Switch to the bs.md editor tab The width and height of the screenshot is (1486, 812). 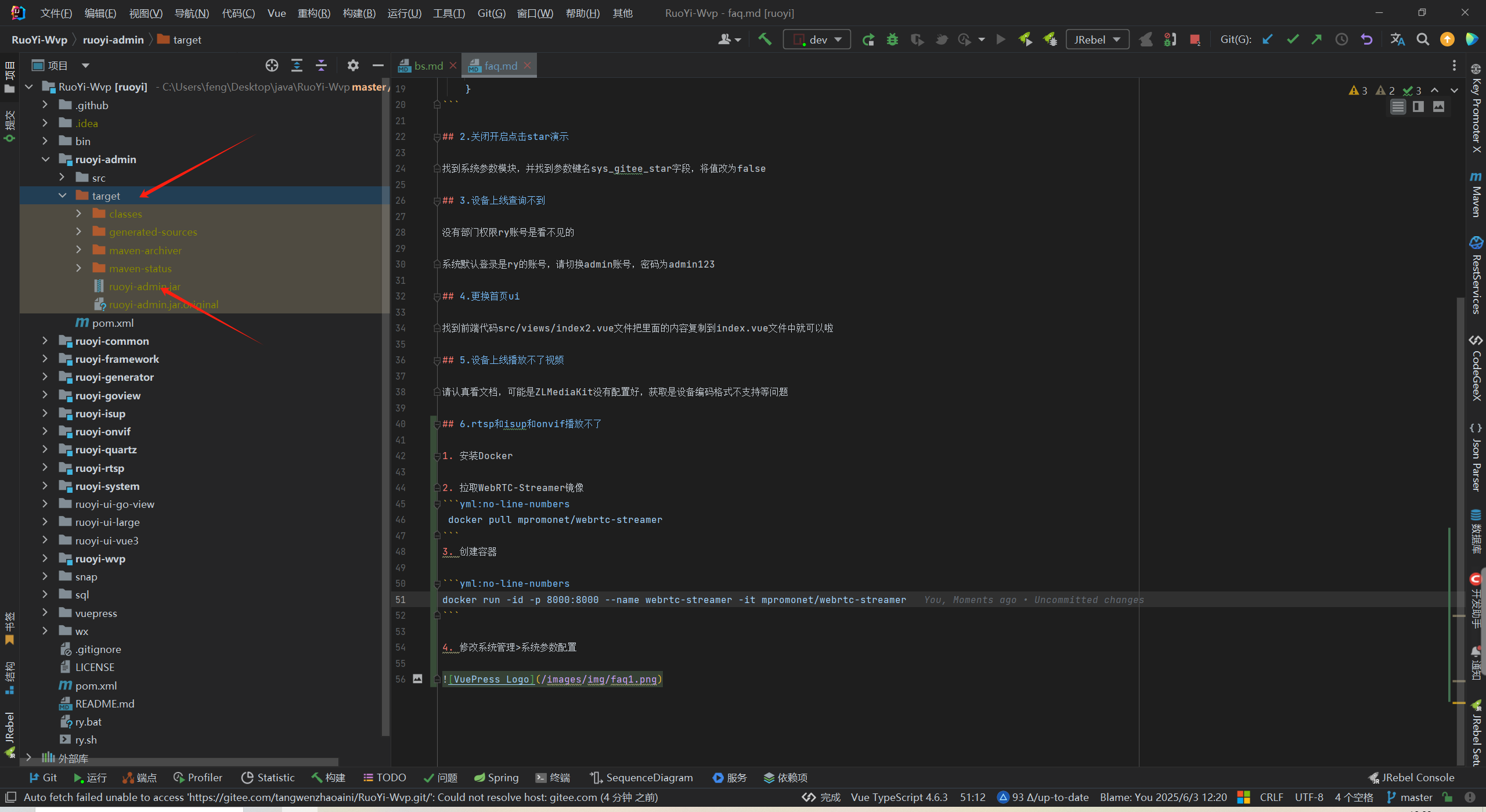[428, 66]
